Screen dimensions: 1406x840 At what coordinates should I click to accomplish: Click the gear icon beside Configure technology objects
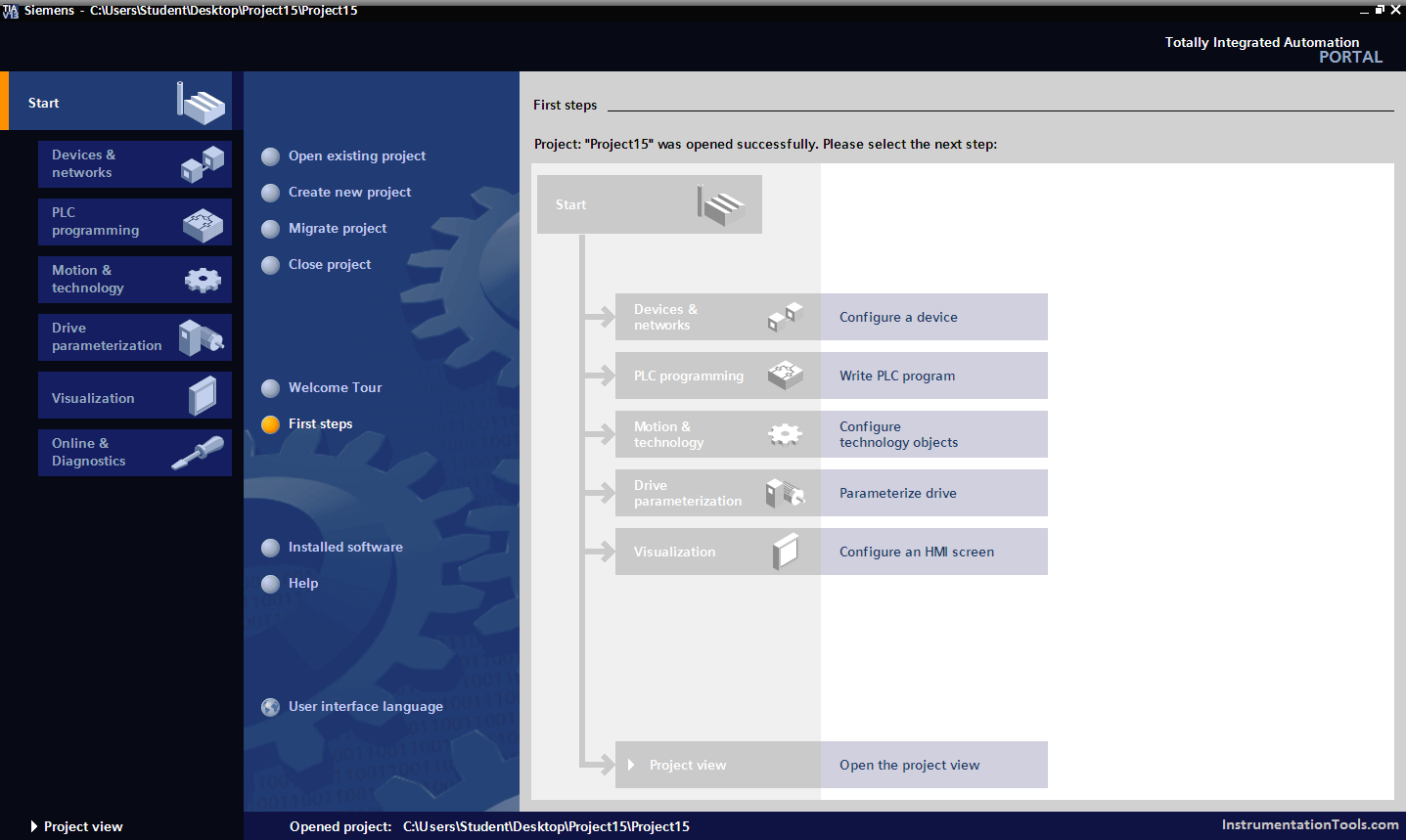click(785, 434)
